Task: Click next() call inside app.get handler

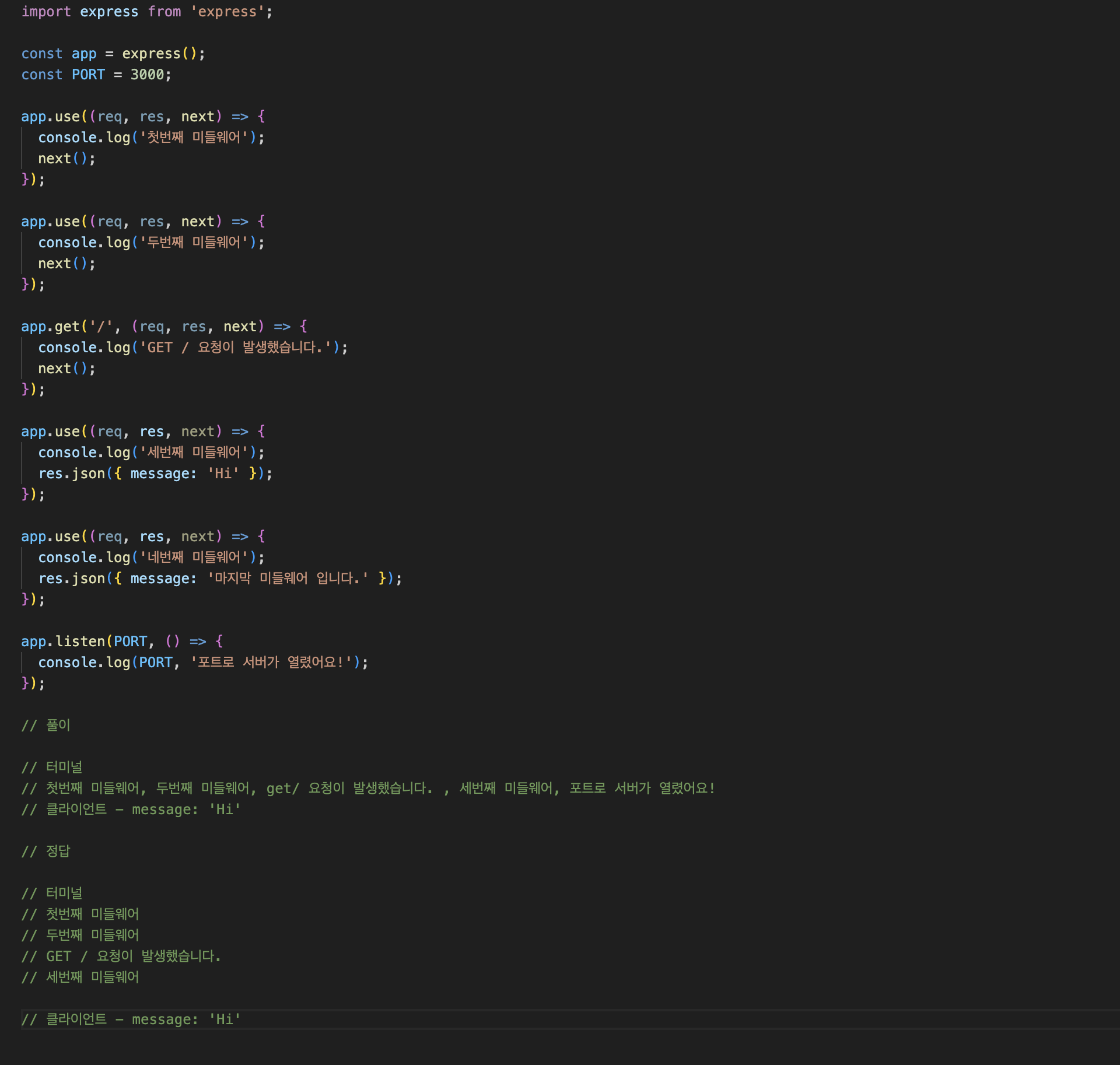Action: coord(62,369)
